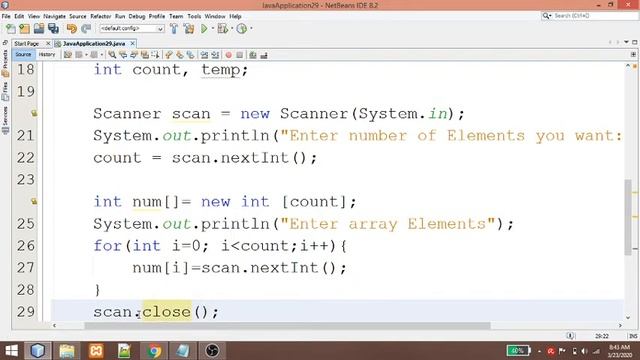Switch to the Start Page tab
This screenshot has width=640, height=360.
click(x=27, y=43)
